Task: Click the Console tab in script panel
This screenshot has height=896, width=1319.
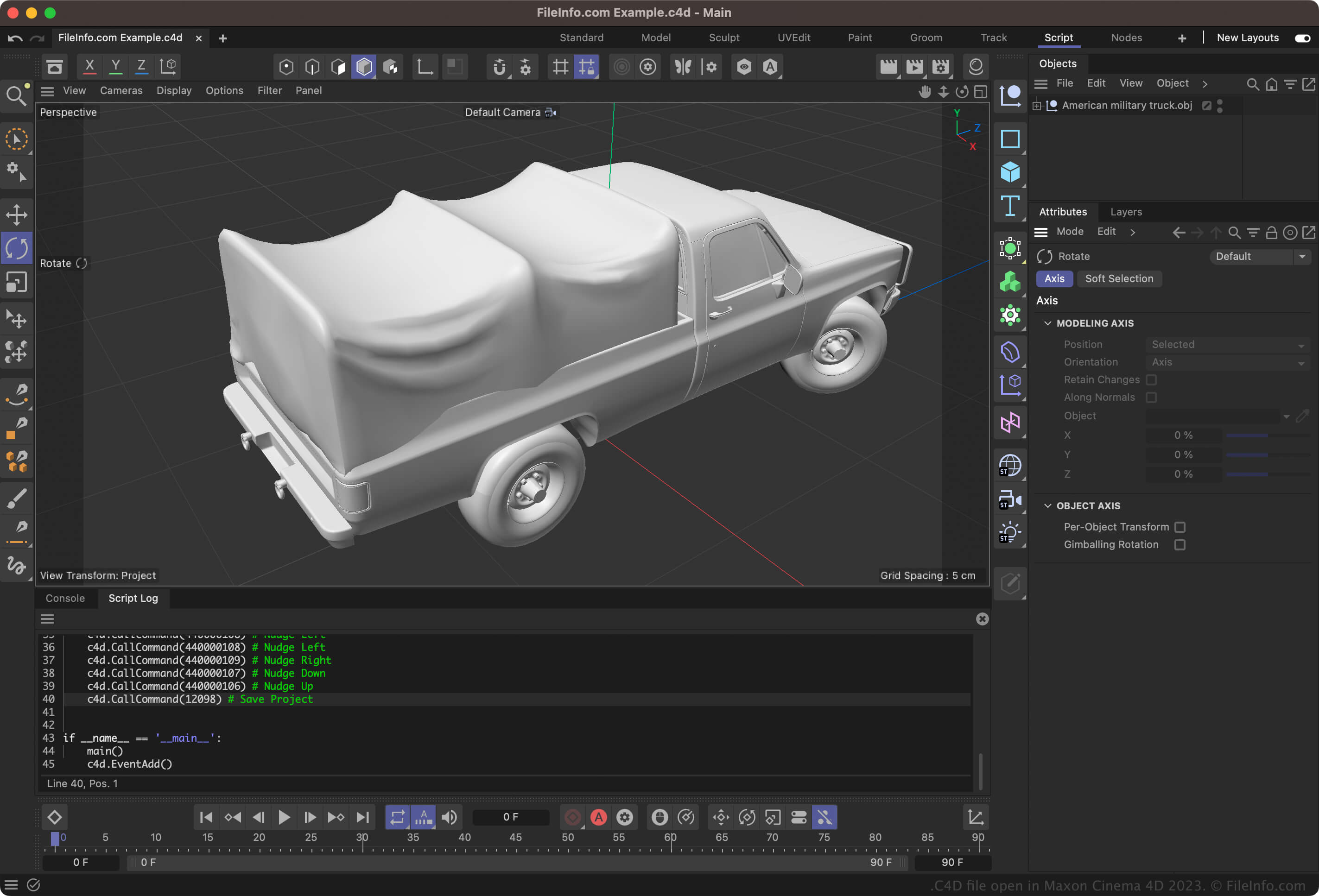Action: pyautogui.click(x=65, y=598)
